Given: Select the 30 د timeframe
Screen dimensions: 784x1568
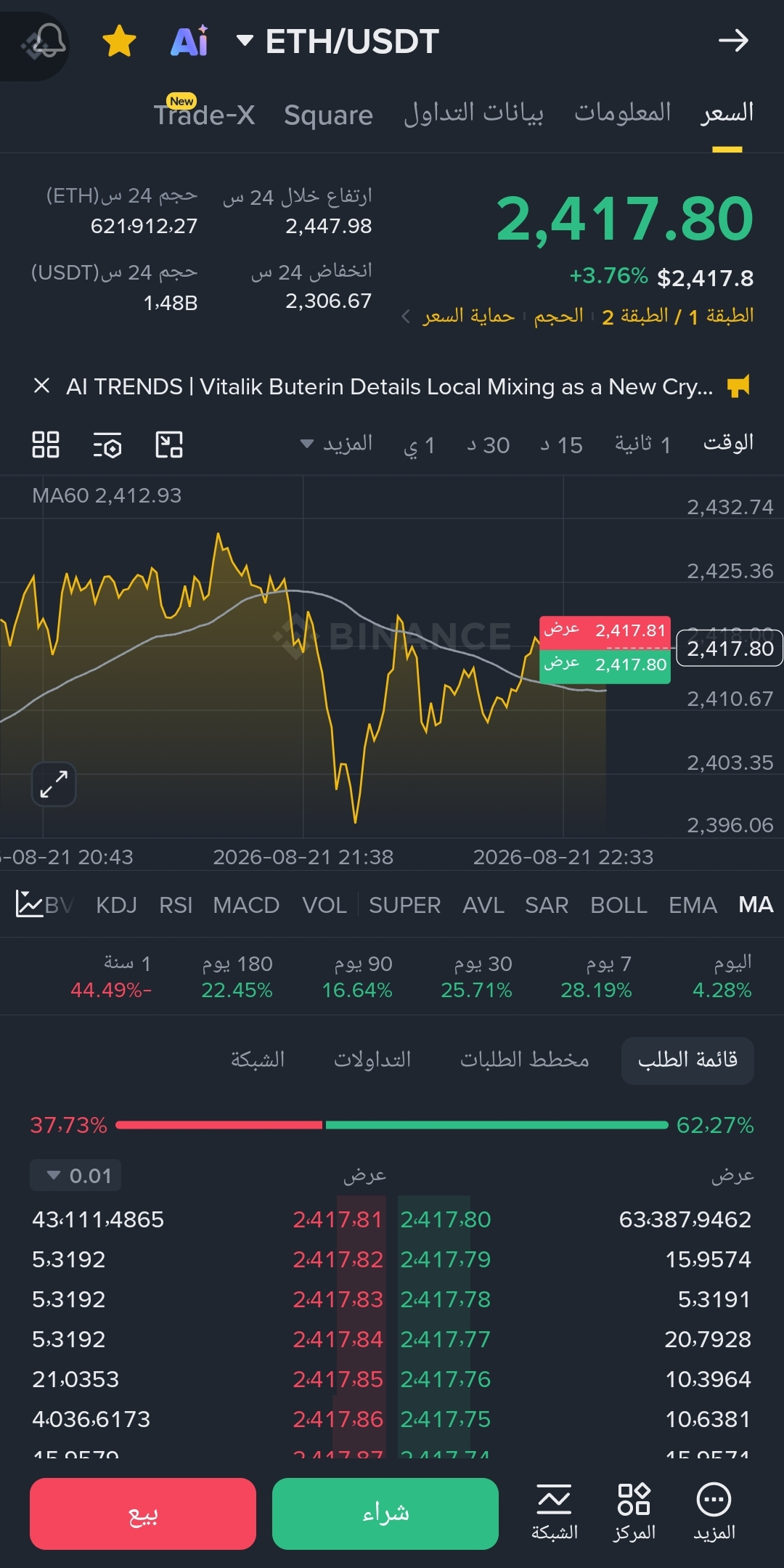Looking at the screenshot, I should tap(489, 444).
